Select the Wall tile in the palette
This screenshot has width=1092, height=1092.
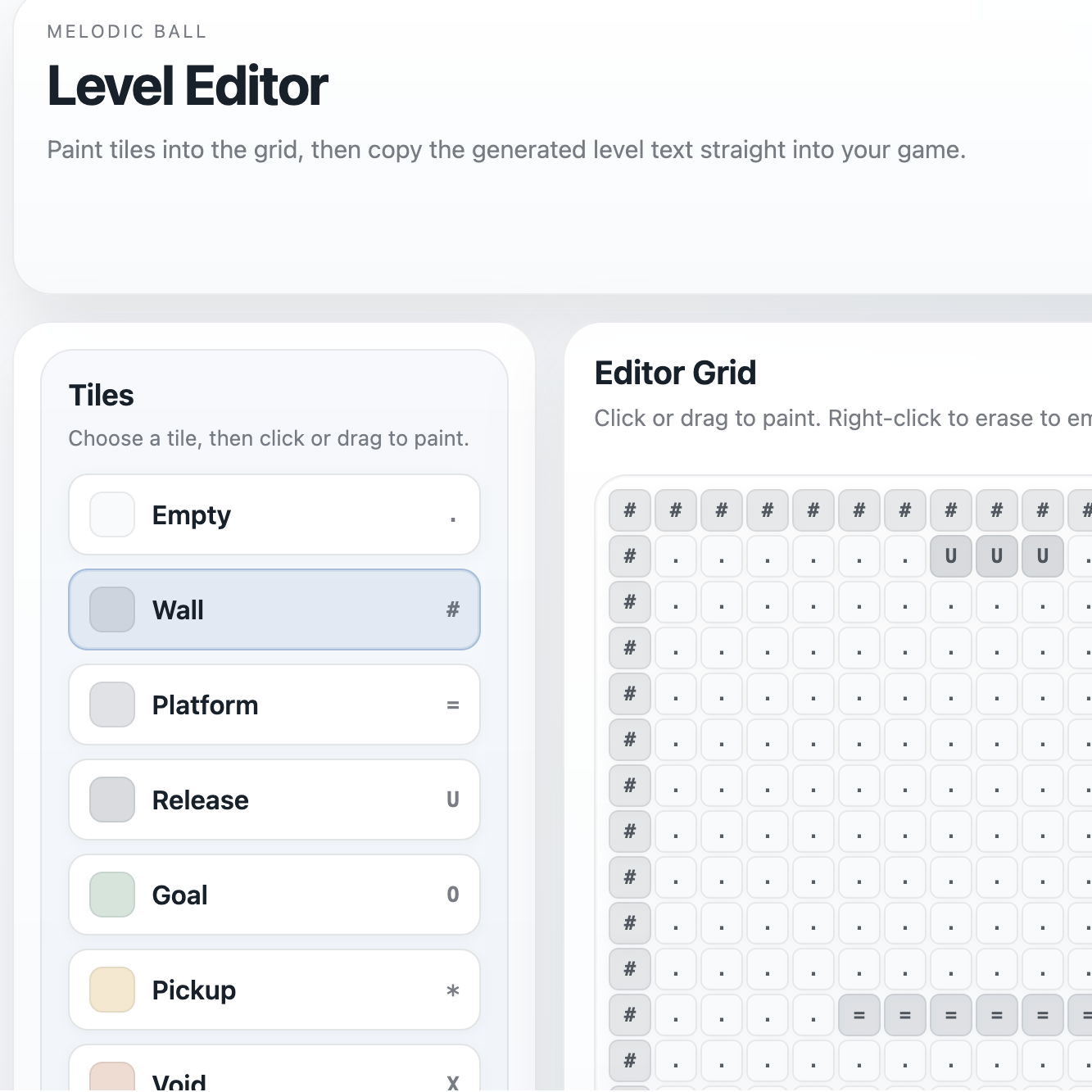coord(274,609)
